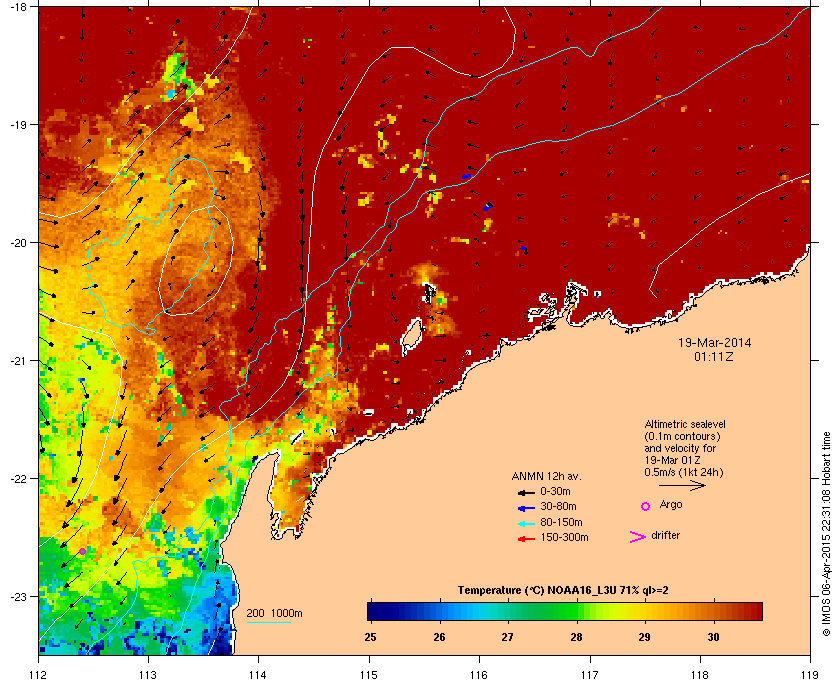Click the longitude axis label 112

[x=39, y=675]
